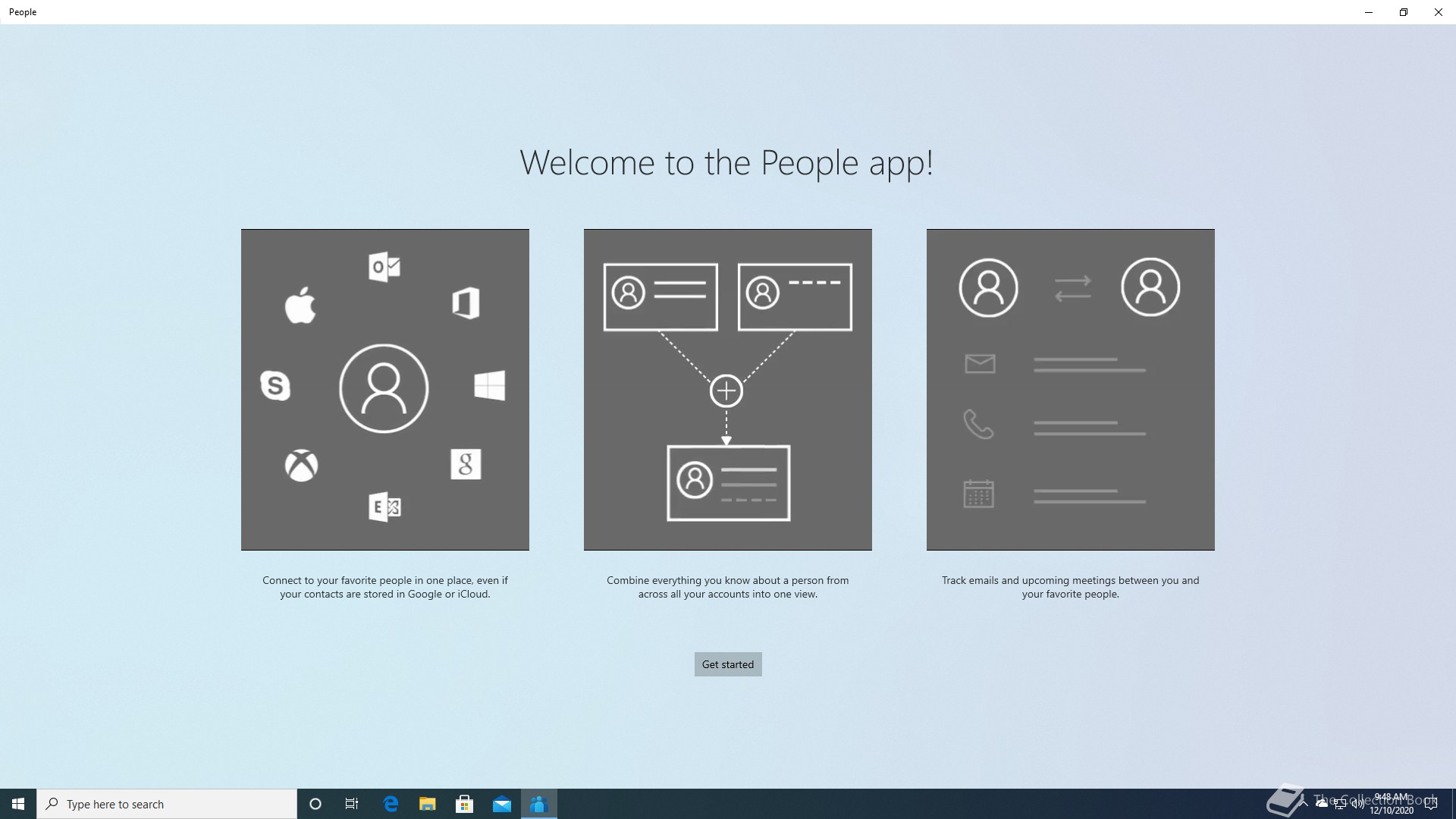This screenshot has width=1456, height=819.
Task: Click the central person circle in first tile
Action: [x=384, y=388]
